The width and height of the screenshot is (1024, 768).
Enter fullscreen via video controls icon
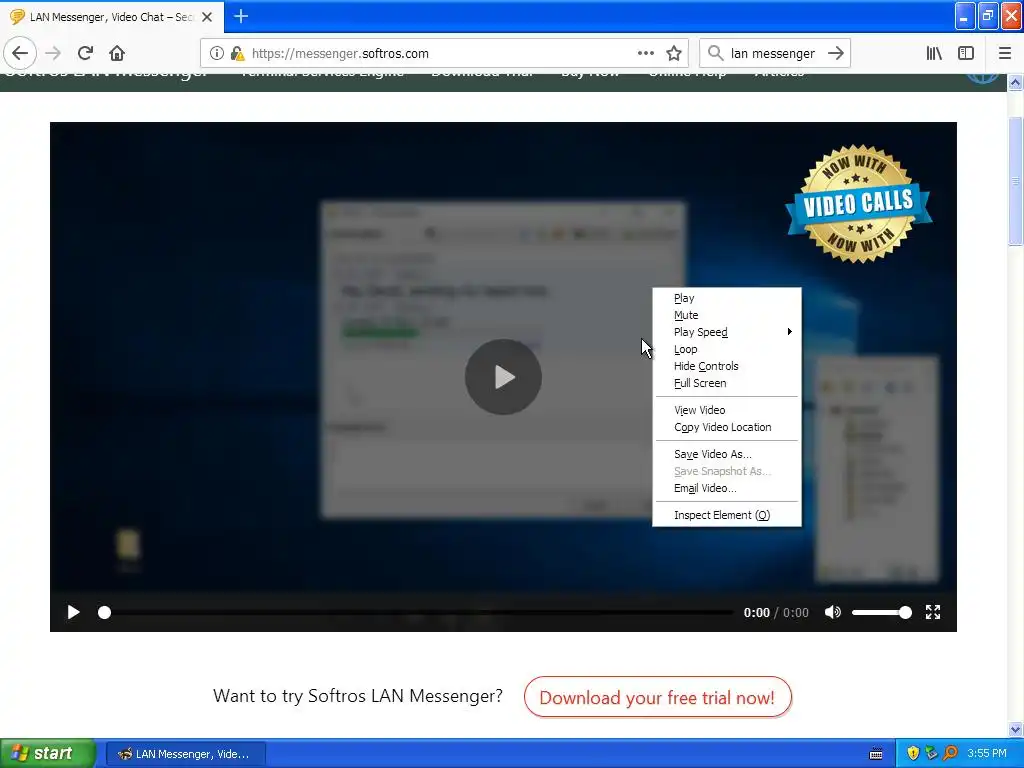tap(933, 612)
